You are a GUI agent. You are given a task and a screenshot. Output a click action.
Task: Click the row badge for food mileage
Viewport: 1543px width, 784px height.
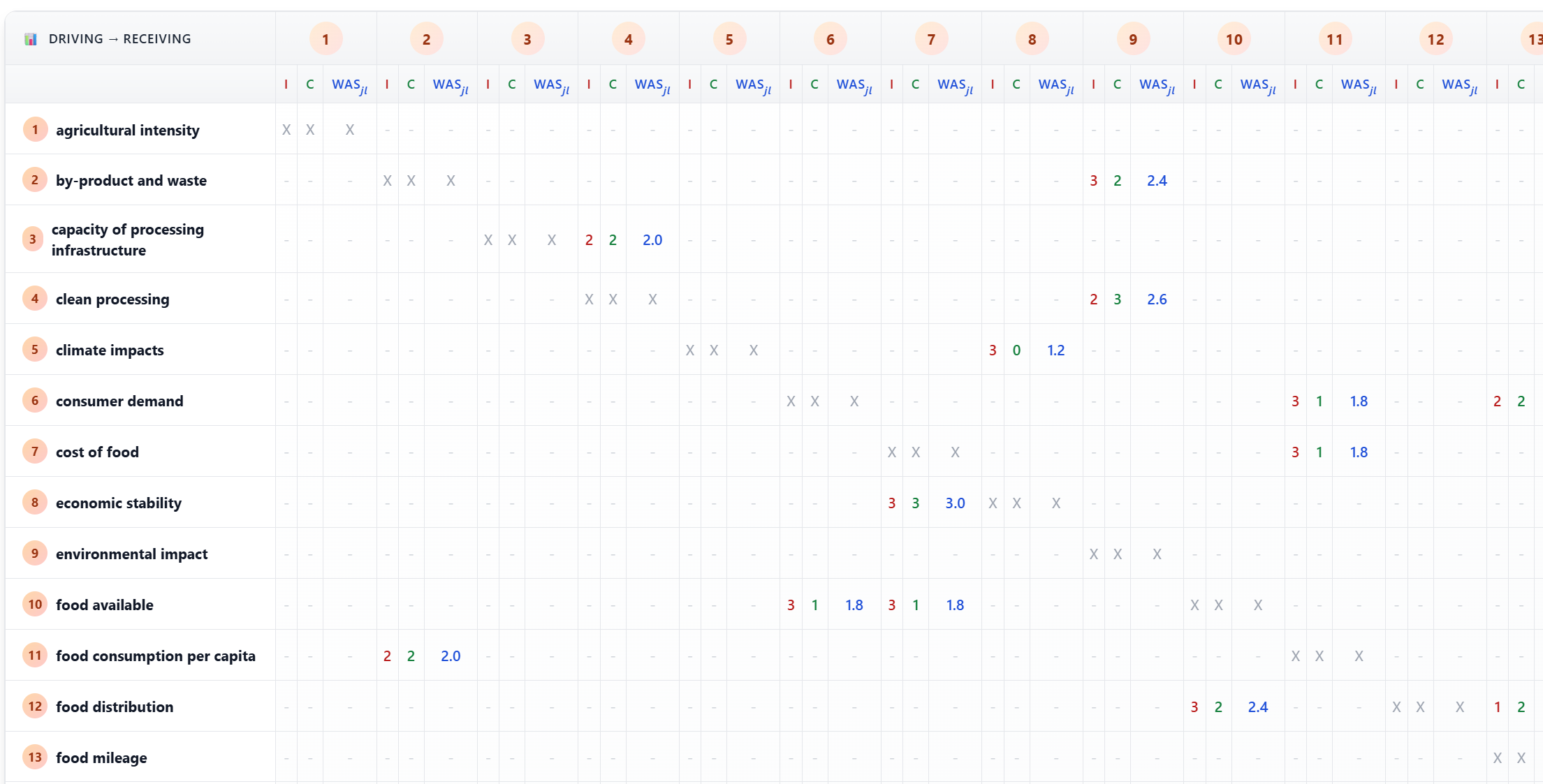[x=35, y=757]
